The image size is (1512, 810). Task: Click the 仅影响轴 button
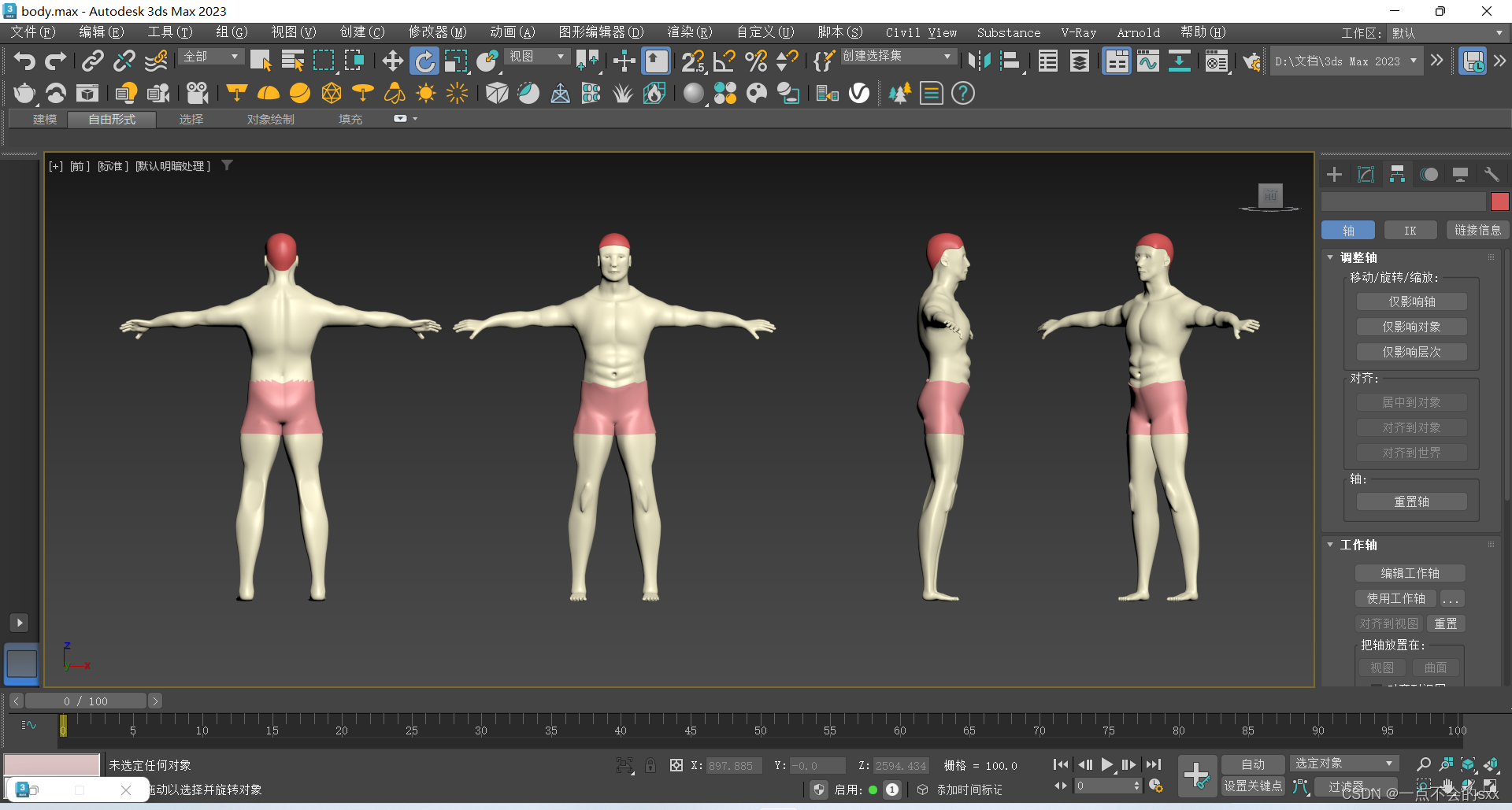pos(1411,301)
